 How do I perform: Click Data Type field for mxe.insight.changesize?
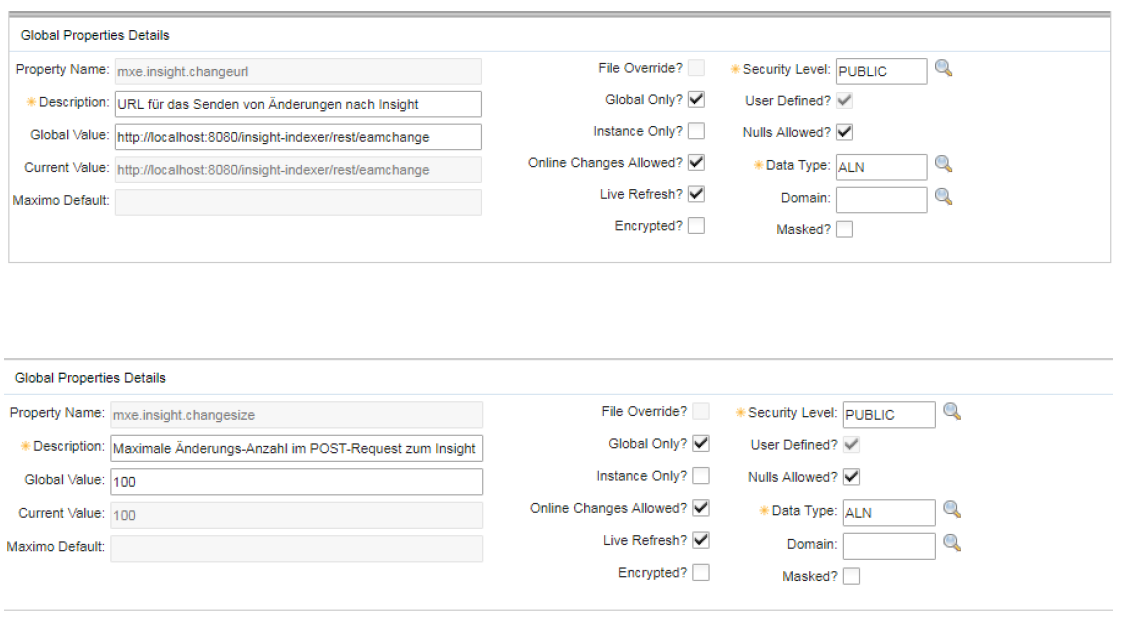pos(889,512)
